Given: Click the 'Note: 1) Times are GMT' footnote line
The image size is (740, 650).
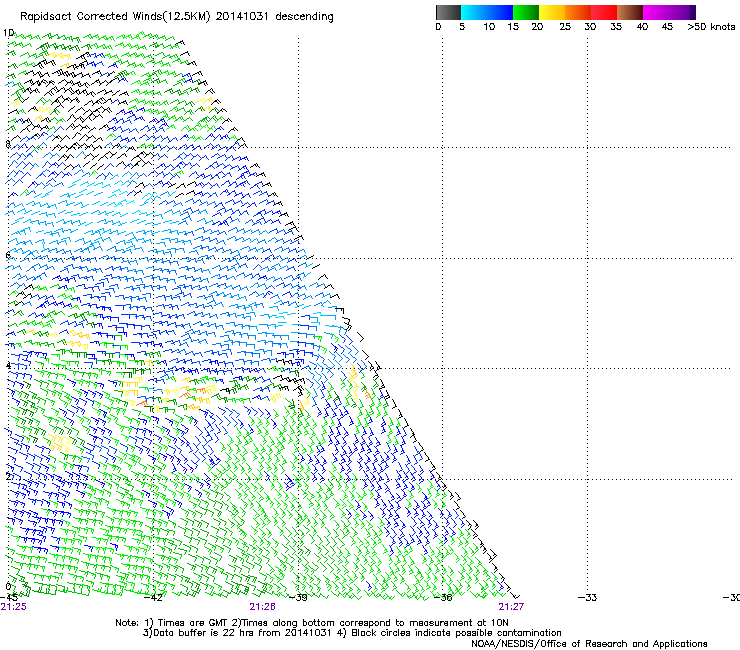Looking at the screenshot, I should pyautogui.click(x=311, y=623).
